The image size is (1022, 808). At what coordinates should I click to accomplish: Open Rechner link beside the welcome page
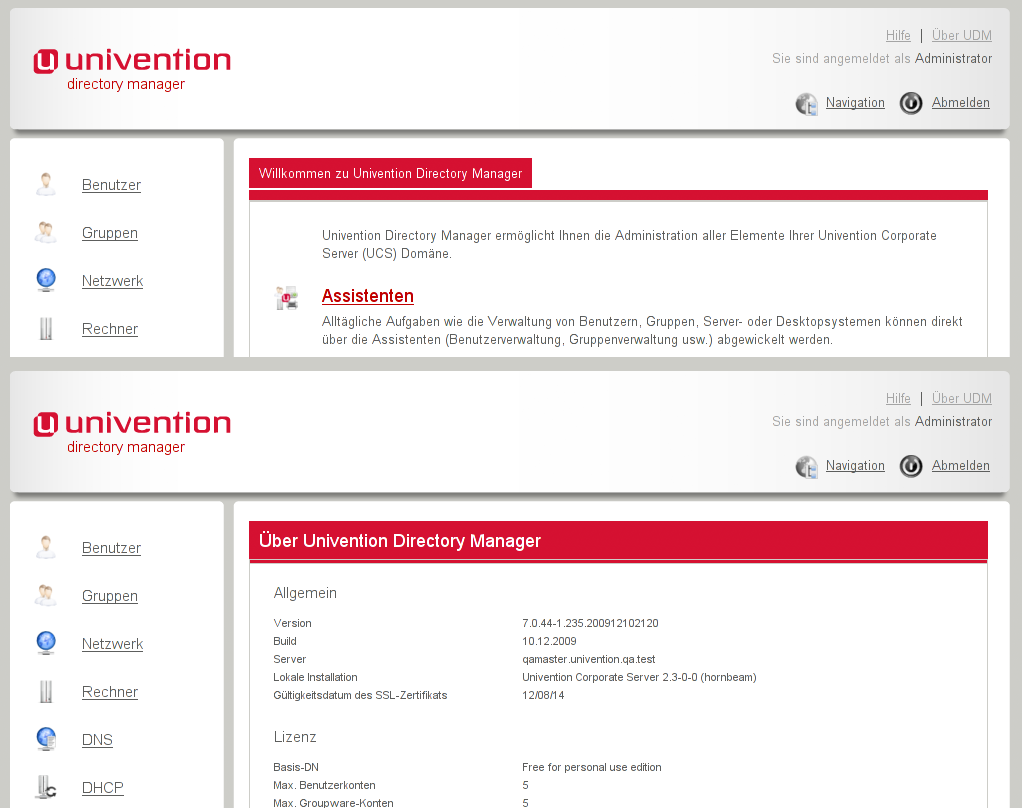point(110,329)
